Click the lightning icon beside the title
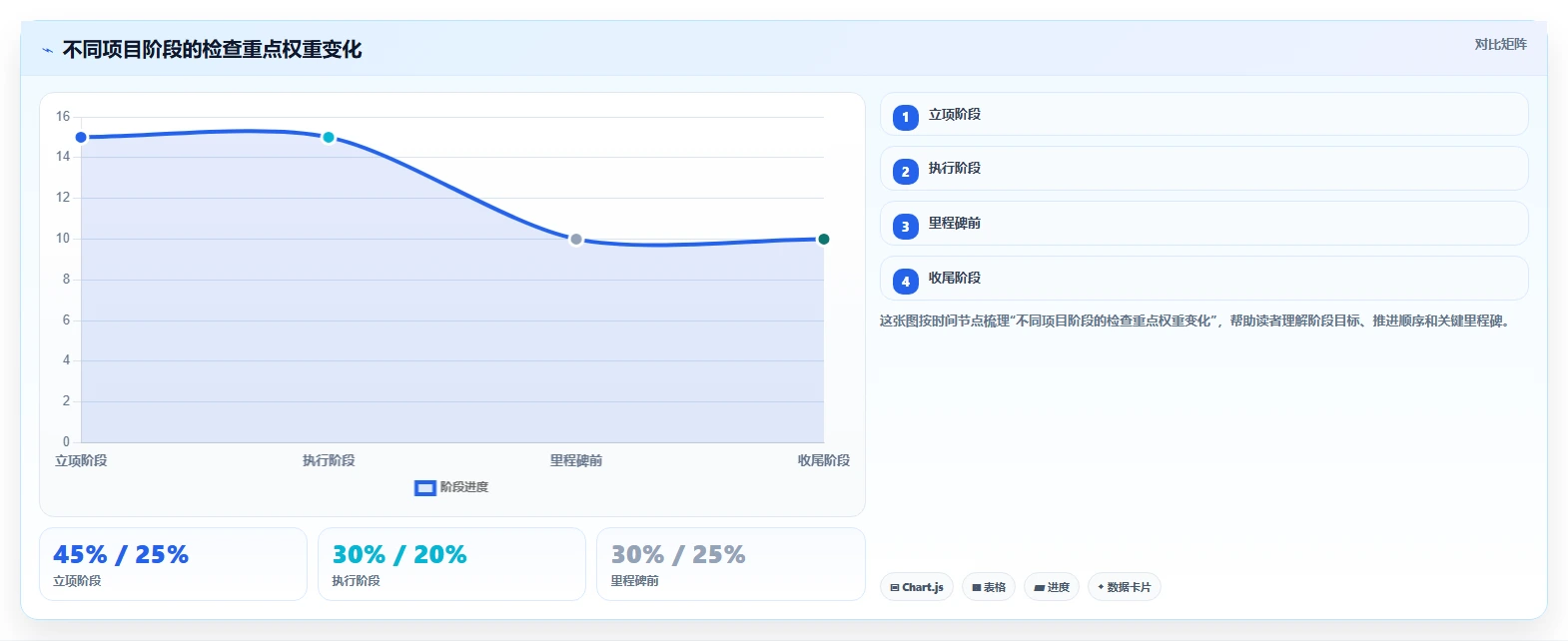Image resolution: width=1568 pixels, height=641 pixels. point(47,50)
